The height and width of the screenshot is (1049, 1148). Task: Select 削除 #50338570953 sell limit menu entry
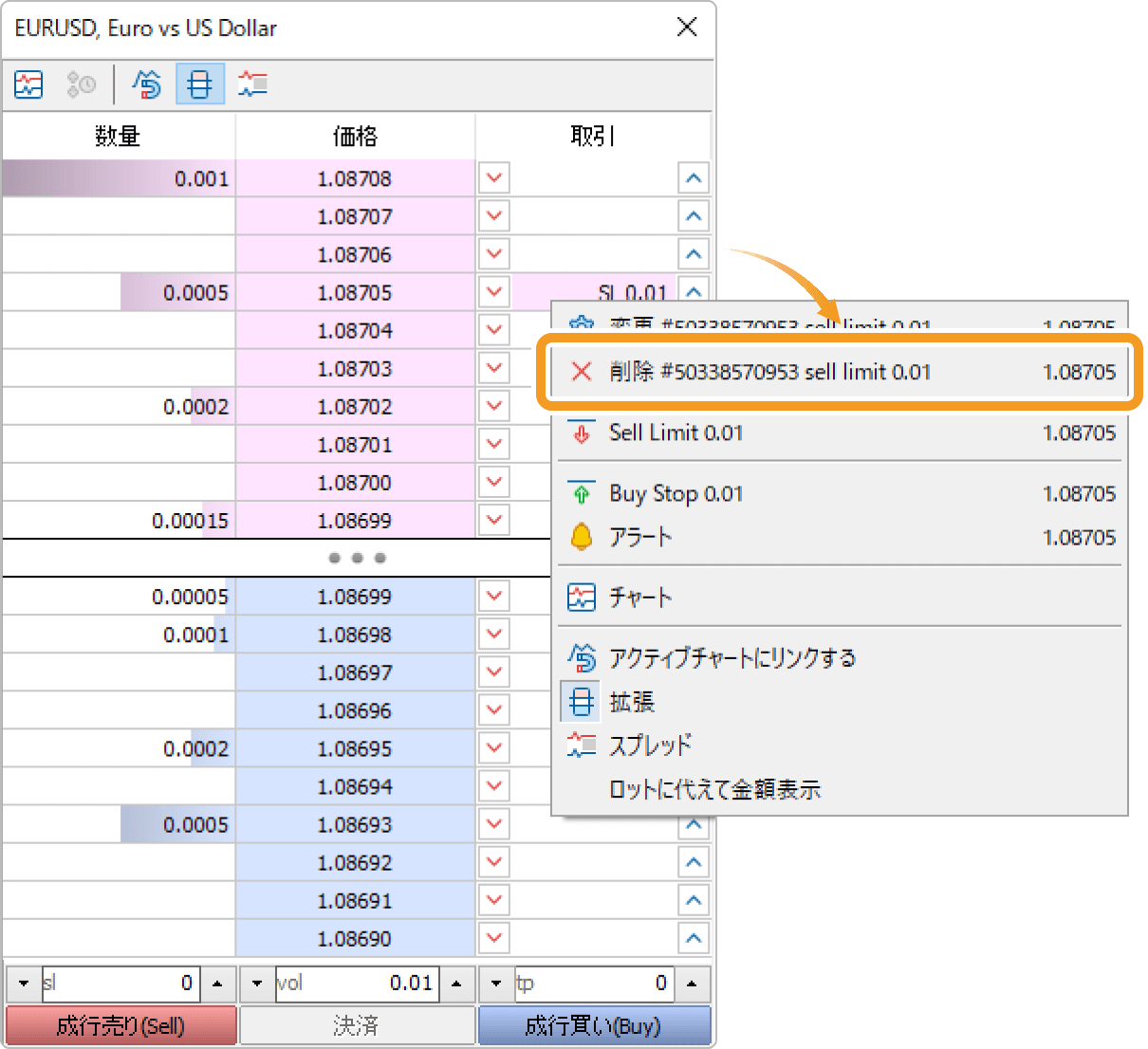(x=840, y=372)
